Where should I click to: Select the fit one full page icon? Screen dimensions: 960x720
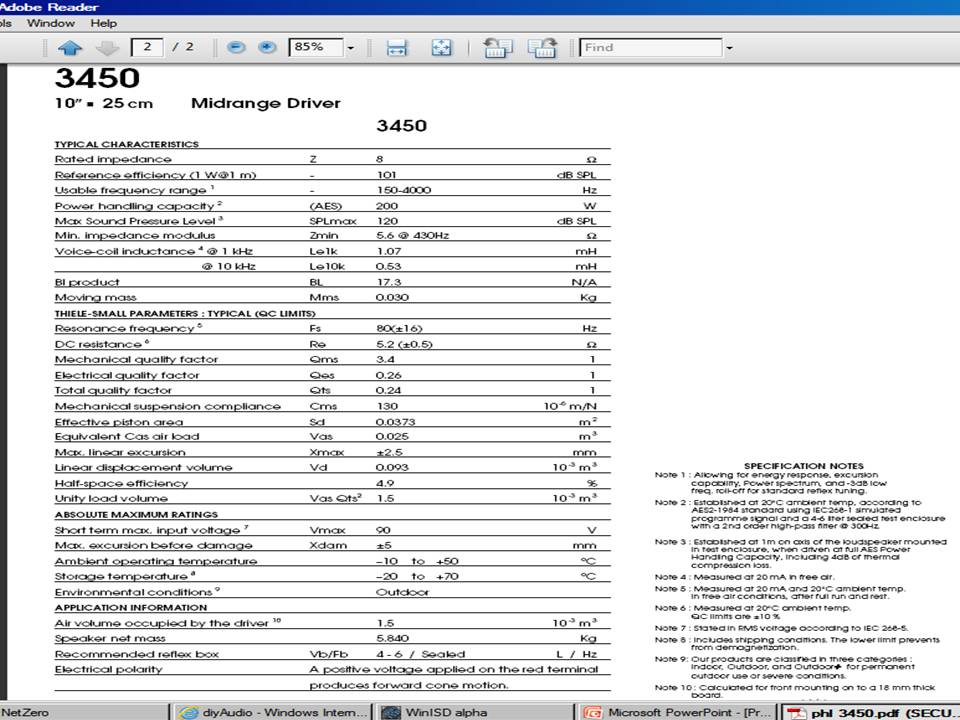[x=441, y=48]
